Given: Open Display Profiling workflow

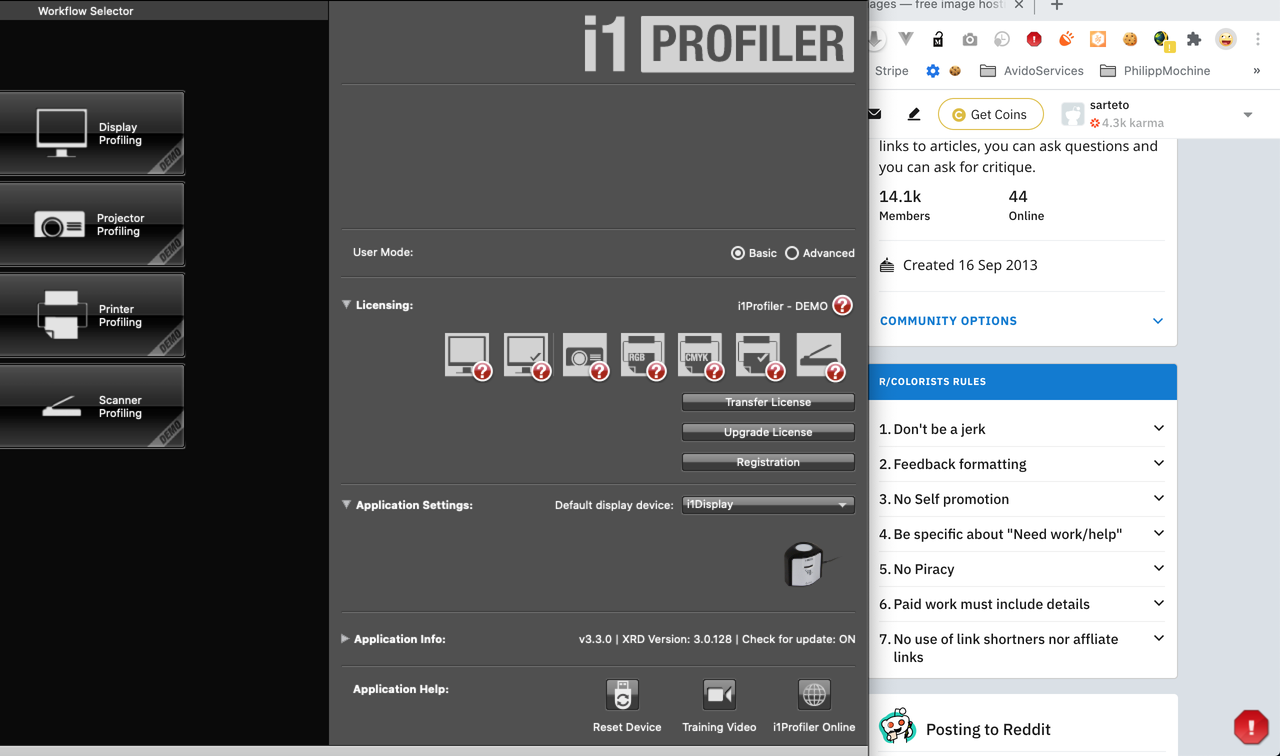Looking at the screenshot, I should 91,133.
